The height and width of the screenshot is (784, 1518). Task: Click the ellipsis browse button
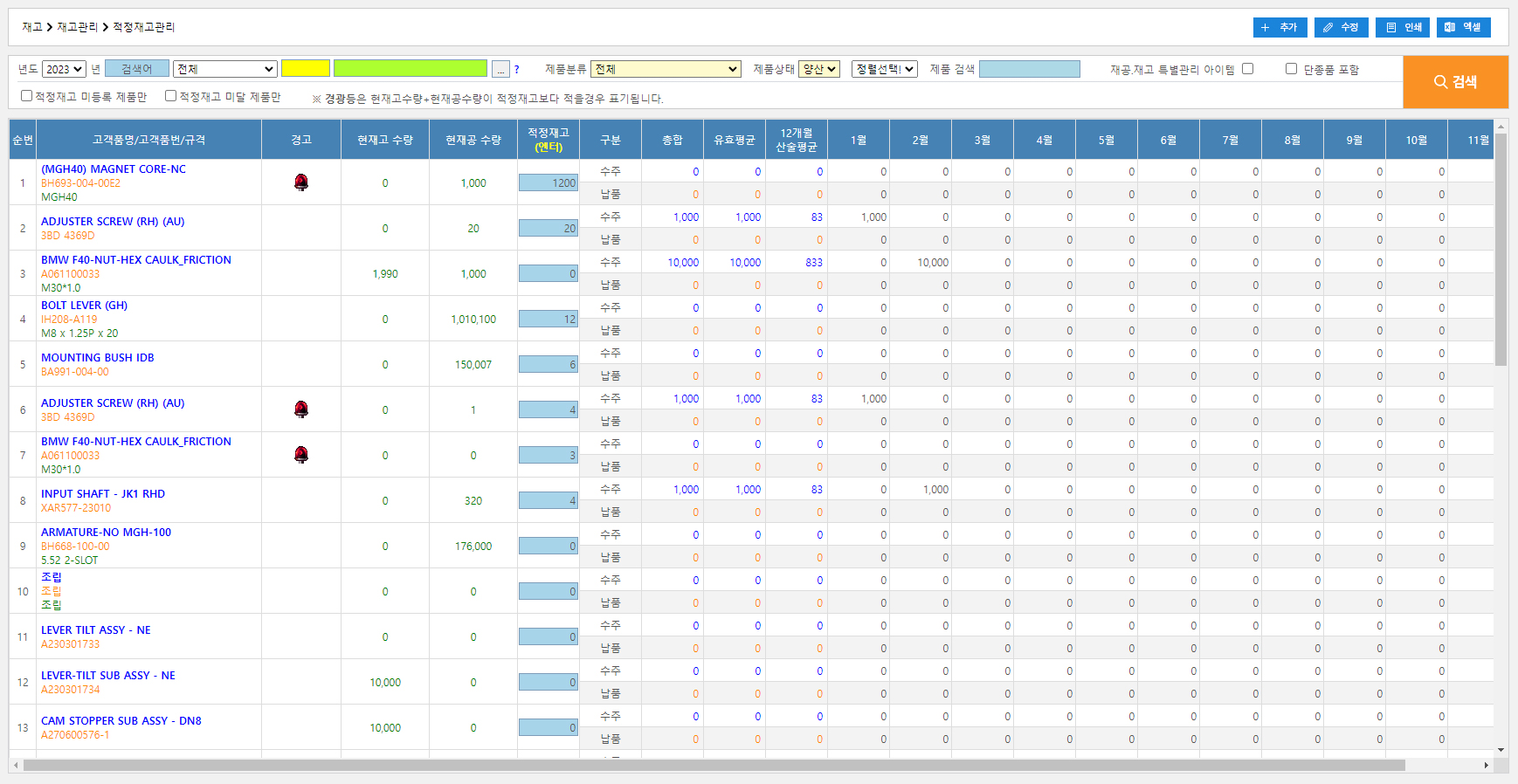(500, 69)
